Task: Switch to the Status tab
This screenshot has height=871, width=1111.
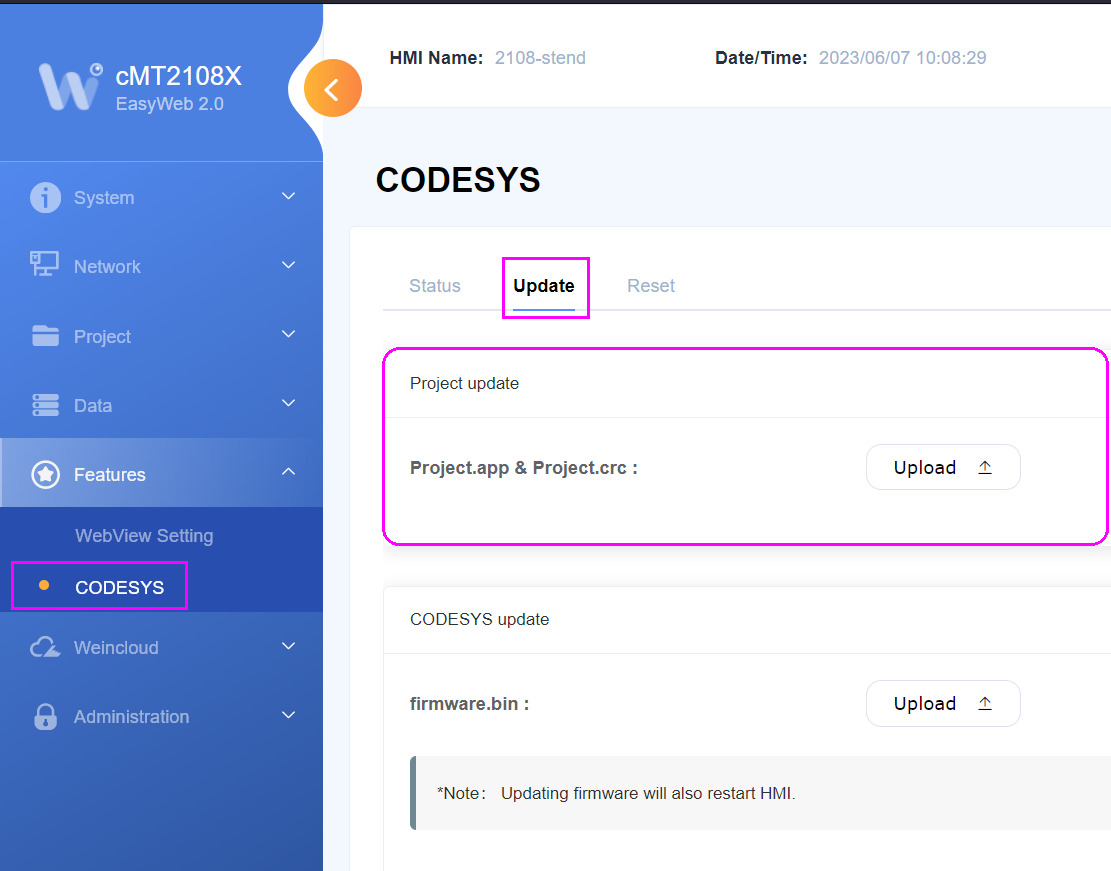Action: pos(435,286)
